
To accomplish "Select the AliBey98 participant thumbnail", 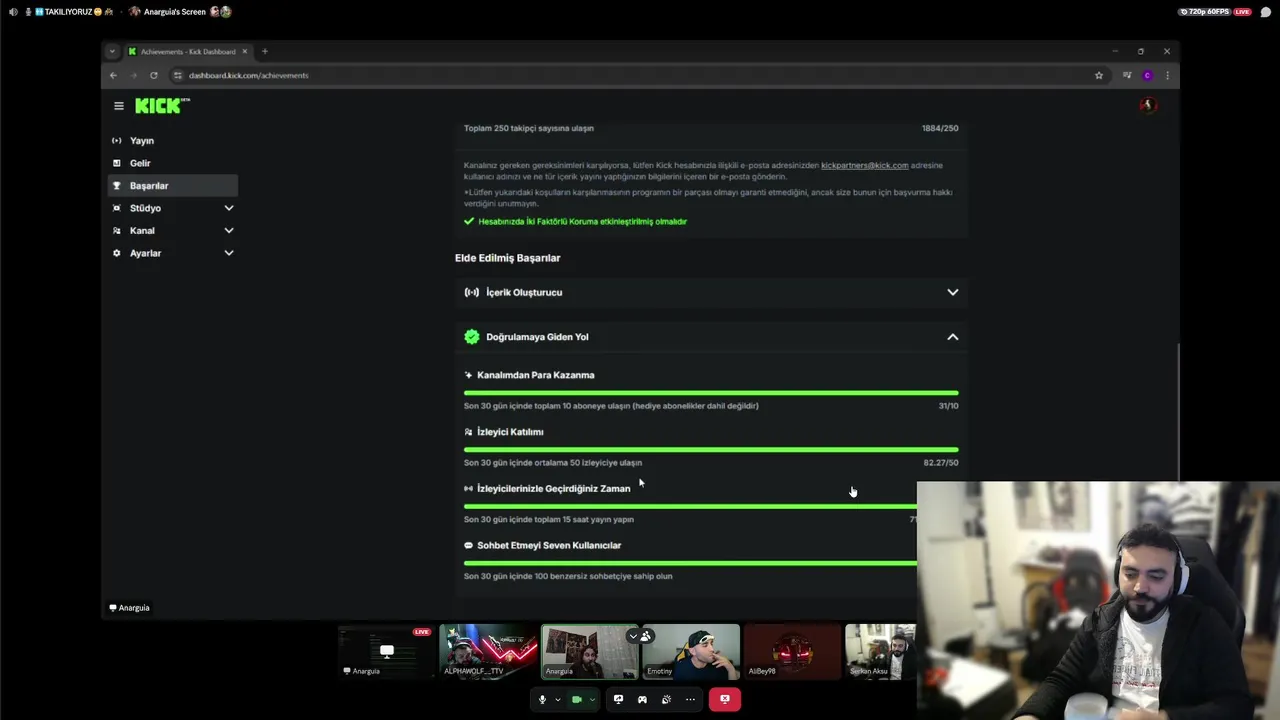I will [792, 652].
